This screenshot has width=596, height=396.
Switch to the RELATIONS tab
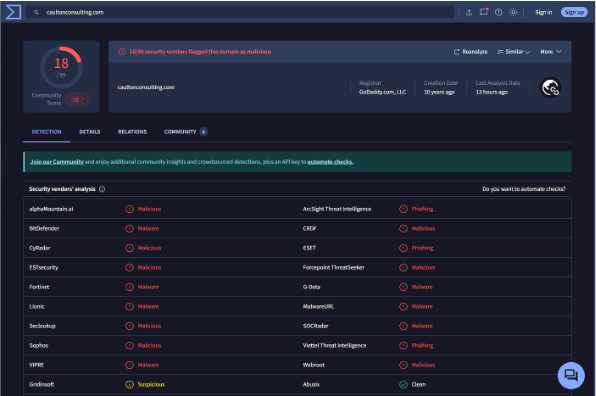tap(132, 132)
